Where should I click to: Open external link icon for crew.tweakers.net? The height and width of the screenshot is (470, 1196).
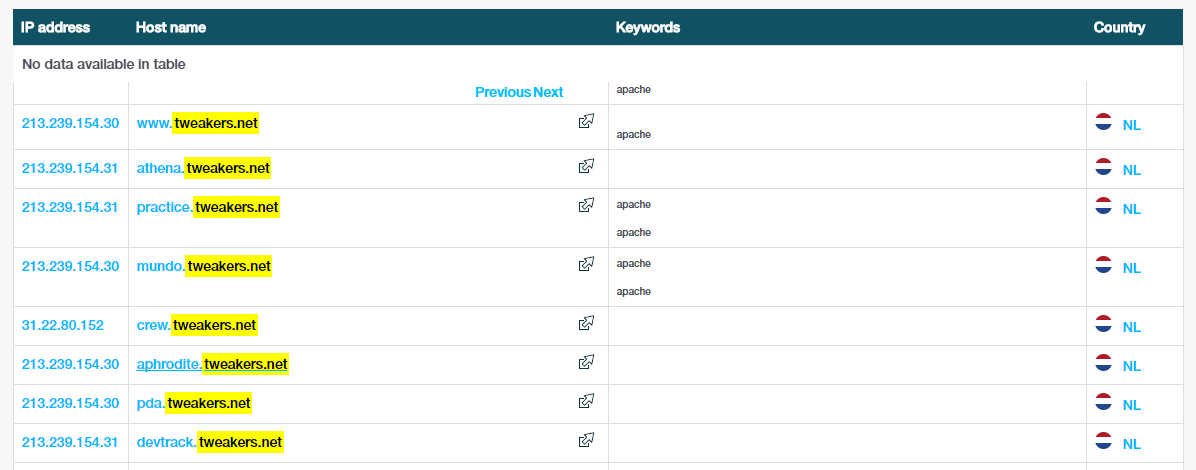[x=586, y=323]
